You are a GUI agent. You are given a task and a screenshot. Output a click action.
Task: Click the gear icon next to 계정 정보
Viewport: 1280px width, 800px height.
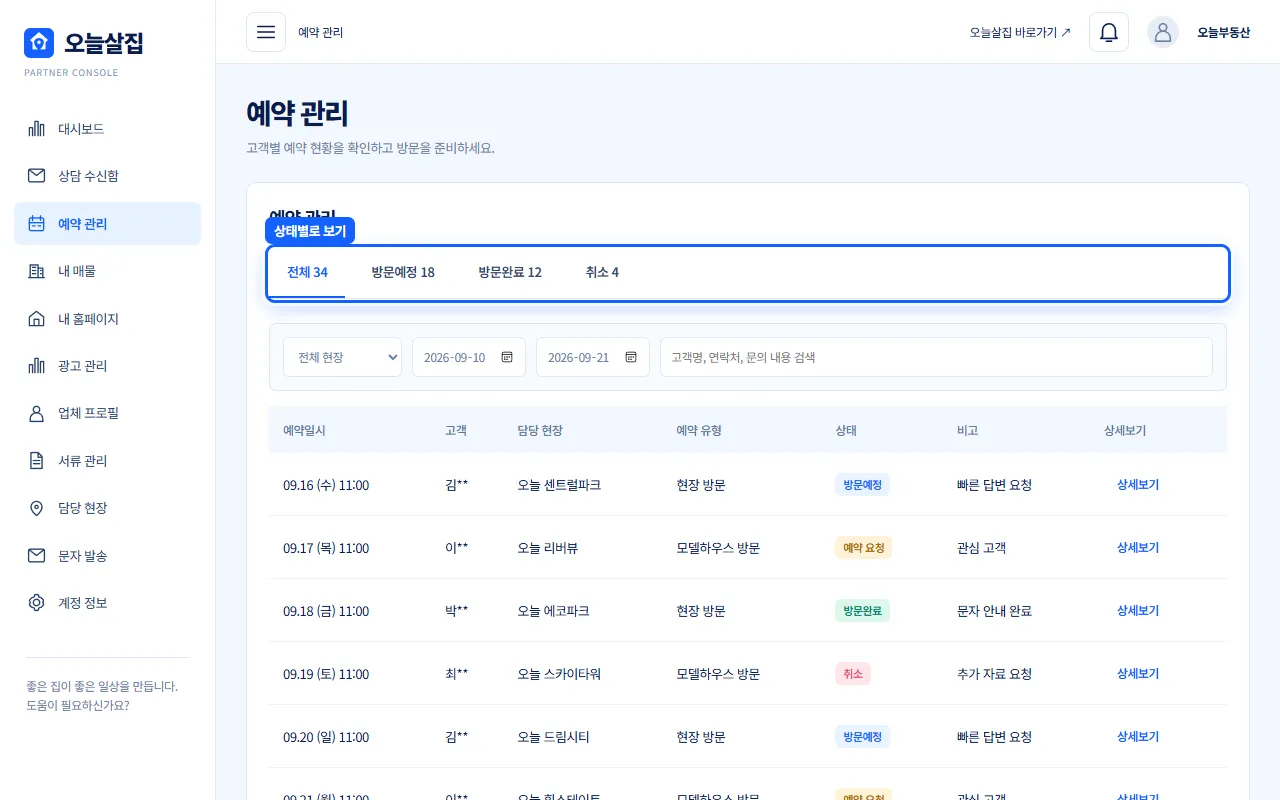(x=37, y=603)
